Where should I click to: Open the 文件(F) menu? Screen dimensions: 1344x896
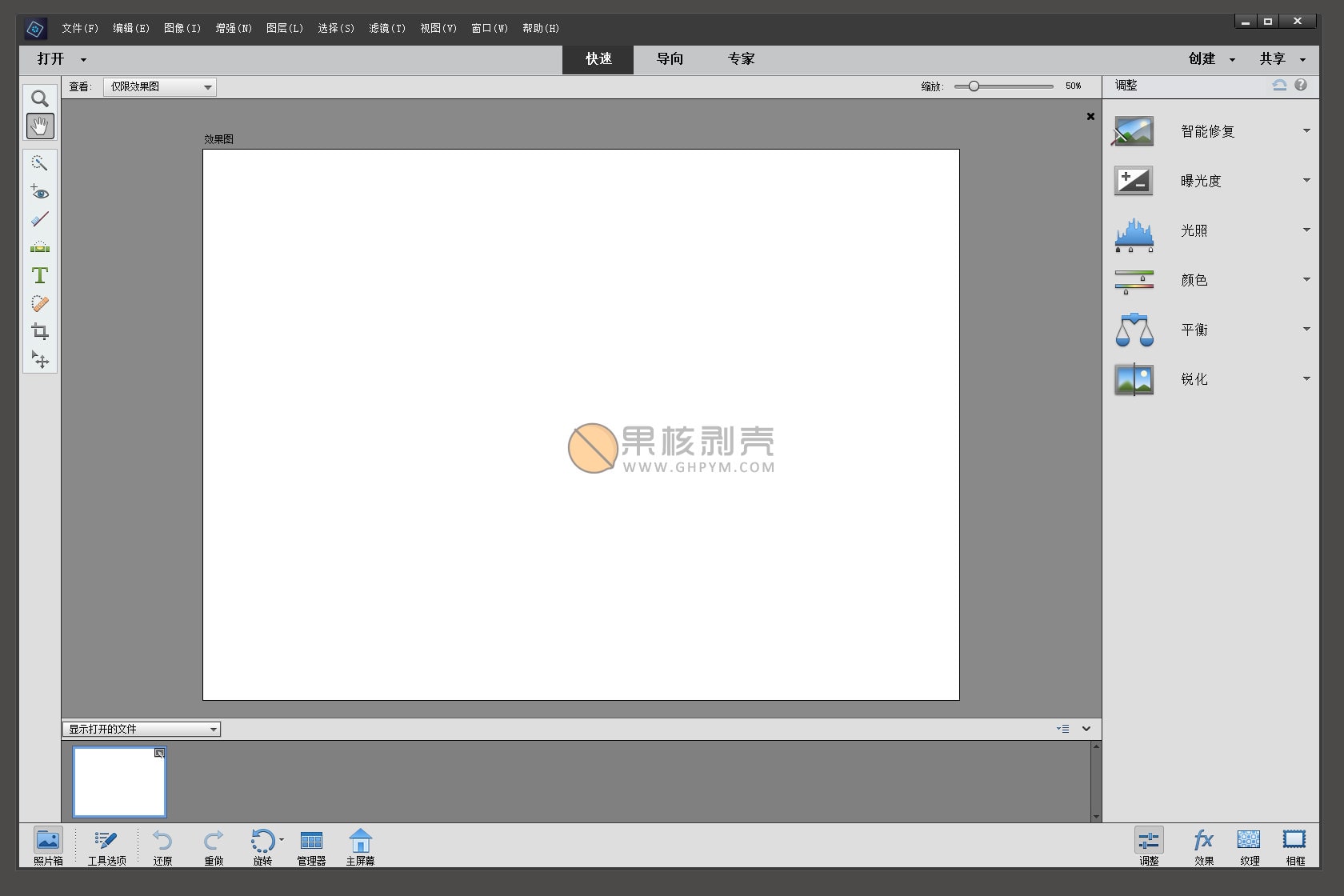pos(80,28)
